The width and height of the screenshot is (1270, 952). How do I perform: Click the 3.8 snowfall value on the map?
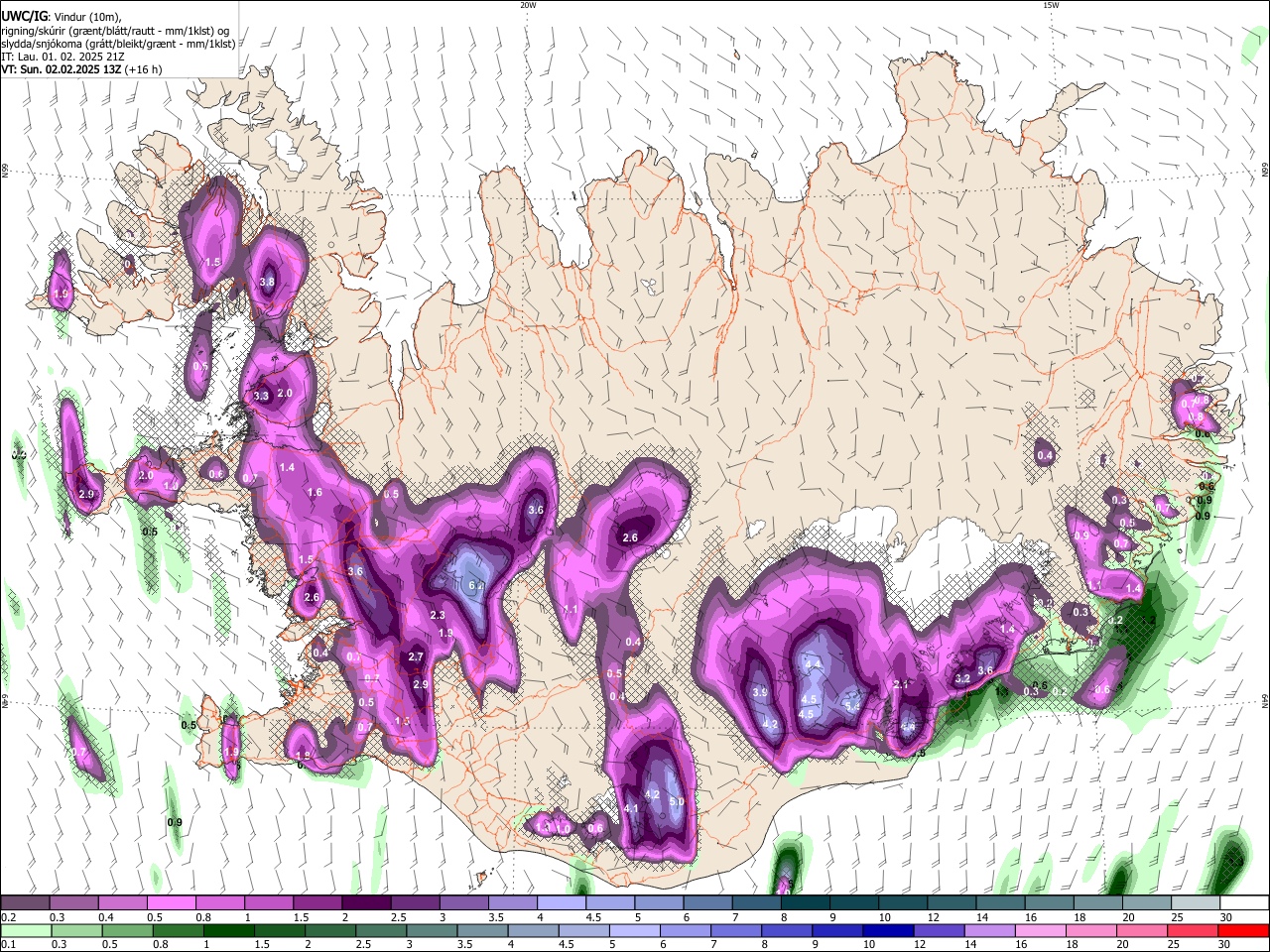pos(267,282)
